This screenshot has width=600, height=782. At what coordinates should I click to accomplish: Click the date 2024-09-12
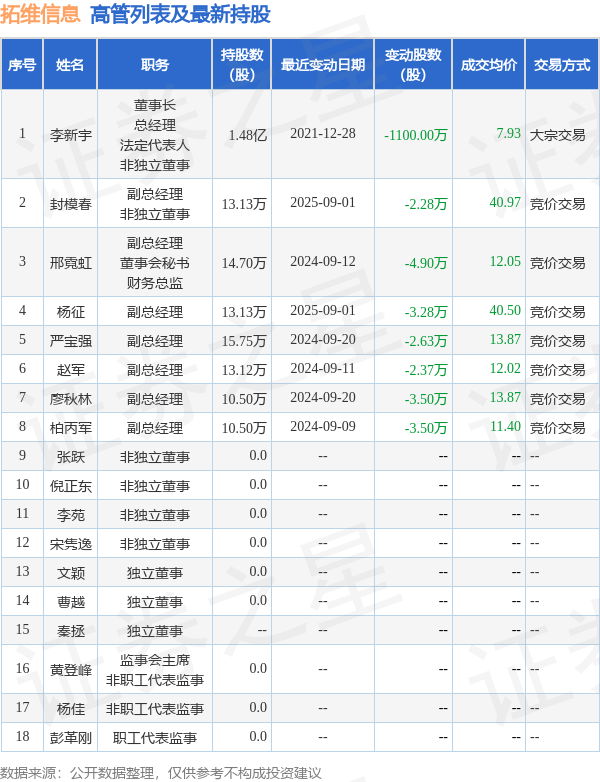[x=323, y=261]
